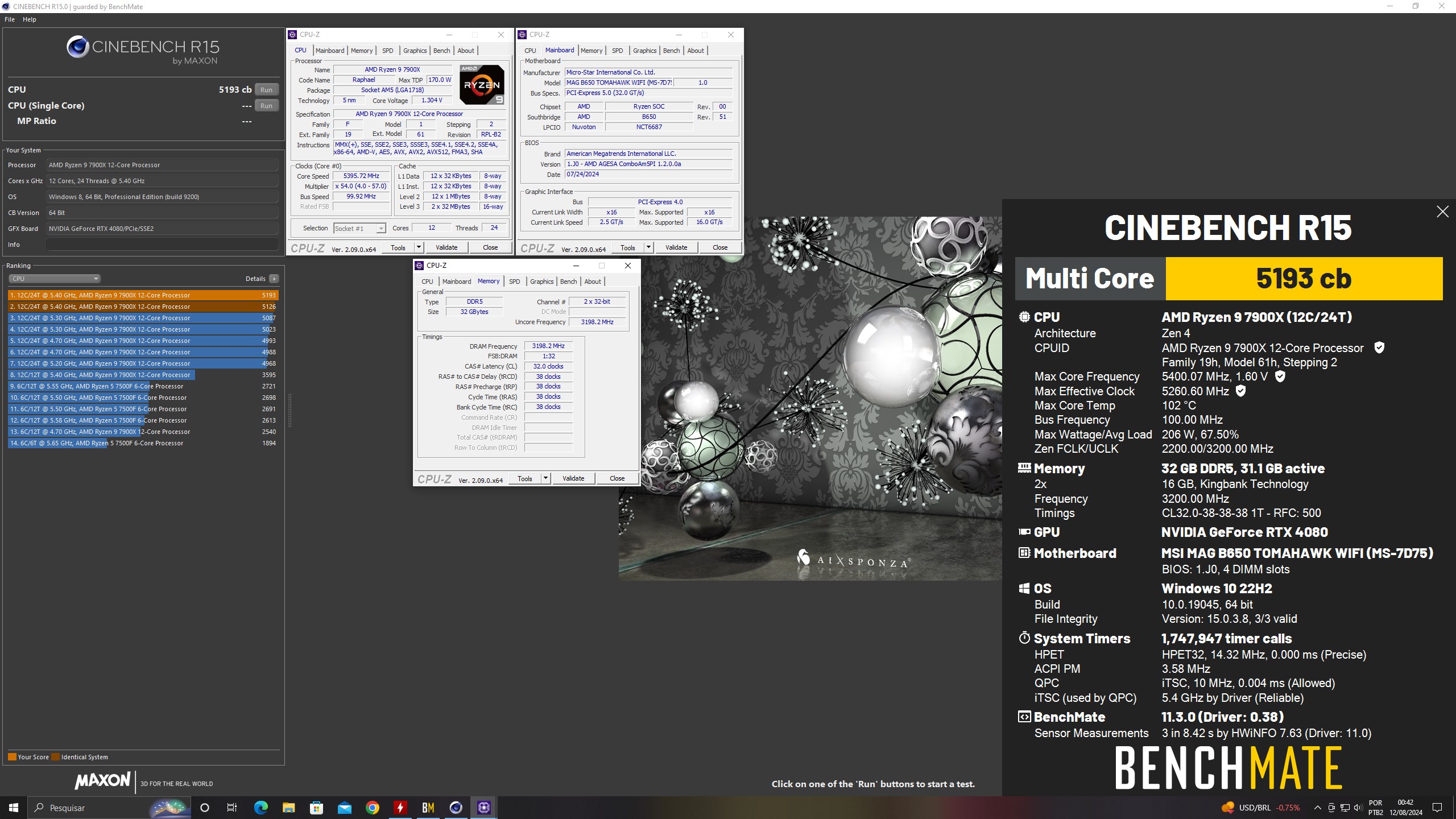Image resolution: width=1456 pixels, height=819 pixels.
Task: Run the CPU multi-core benchmark
Action: coord(266,90)
